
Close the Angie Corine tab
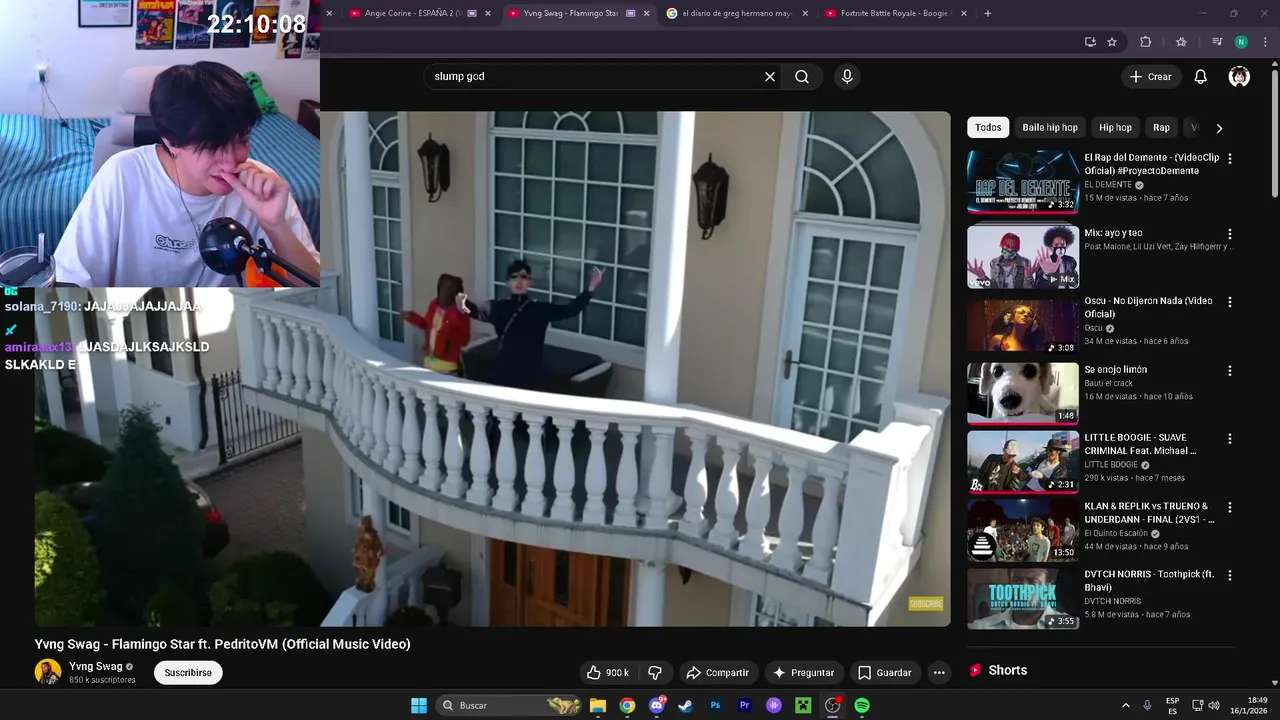488,13
